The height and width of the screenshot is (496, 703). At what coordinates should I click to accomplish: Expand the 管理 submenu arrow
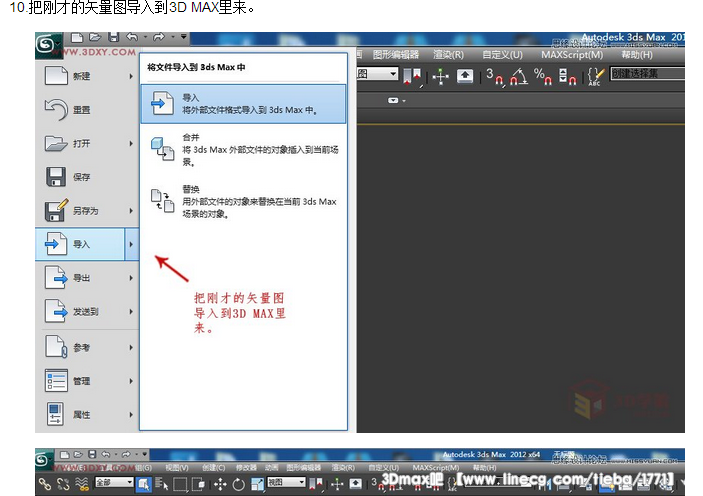[131, 381]
